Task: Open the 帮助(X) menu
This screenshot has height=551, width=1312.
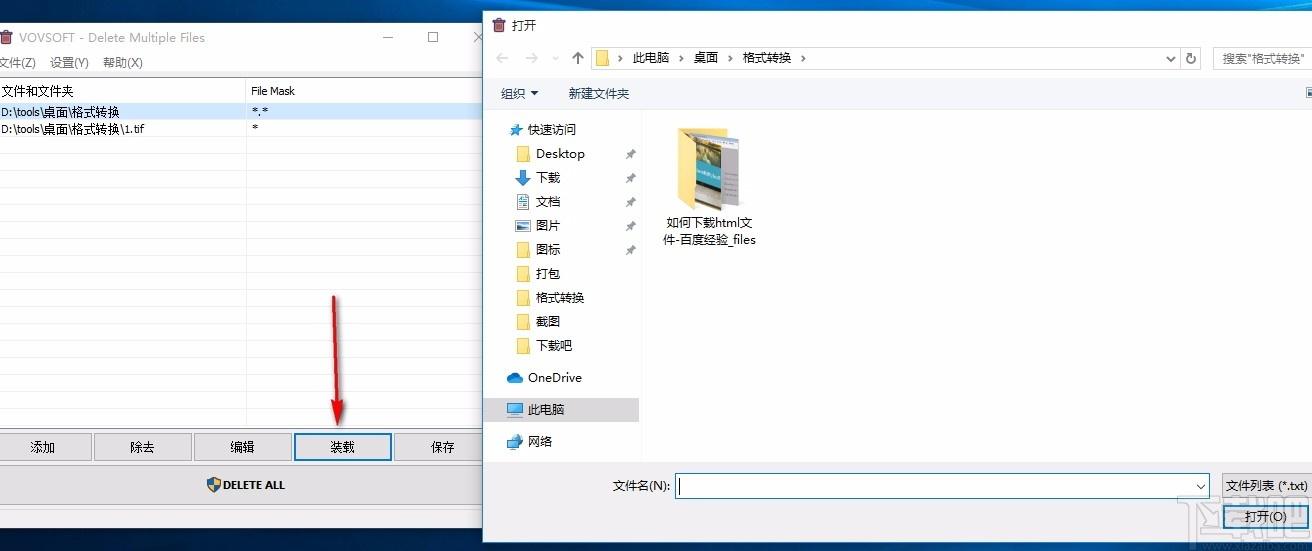Action: [123, 62]
